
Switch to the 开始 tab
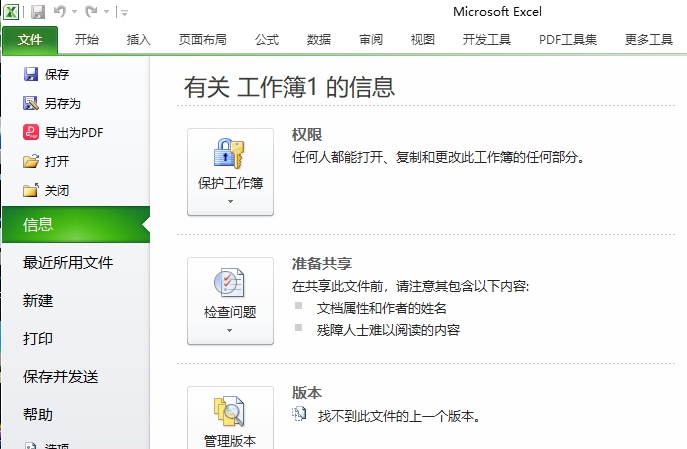(x=86, y=40)
